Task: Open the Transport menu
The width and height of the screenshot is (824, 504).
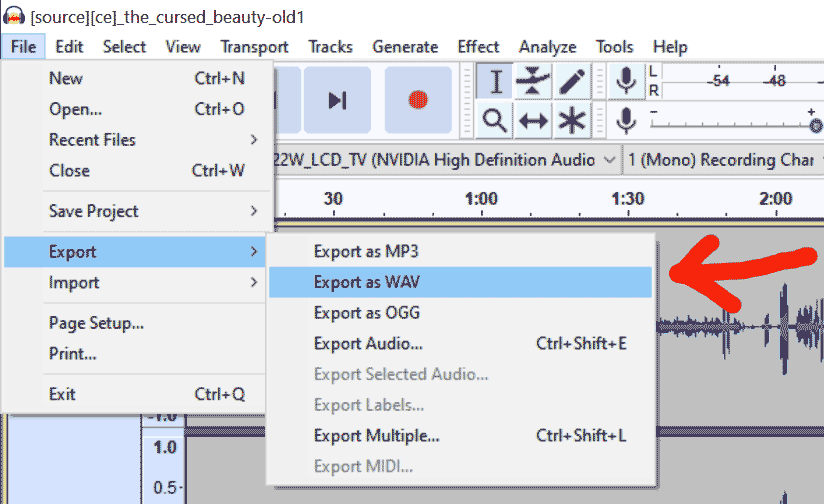Action: point(254,47)
